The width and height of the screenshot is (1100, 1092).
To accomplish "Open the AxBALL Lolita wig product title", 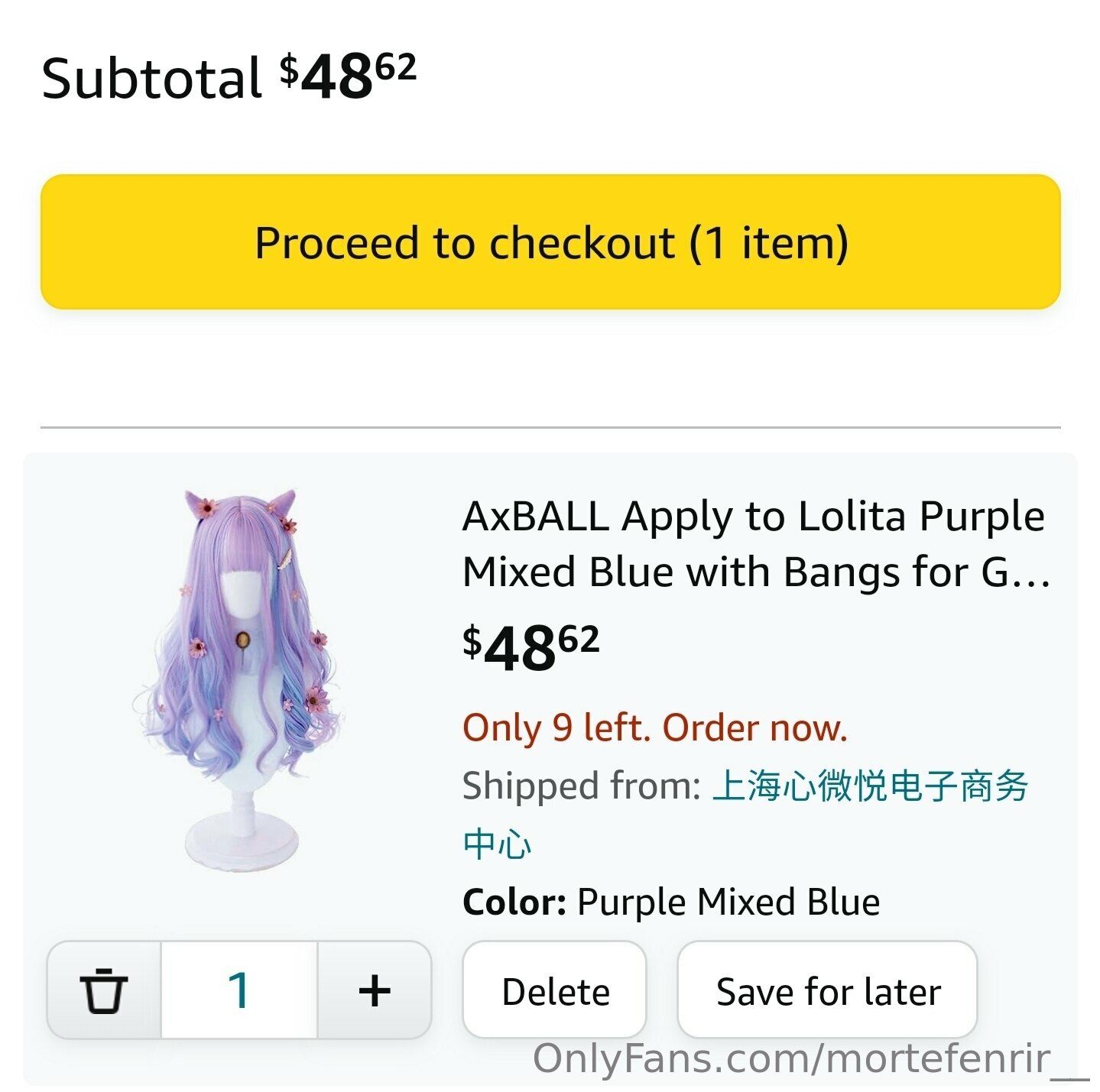I will 754,543.
